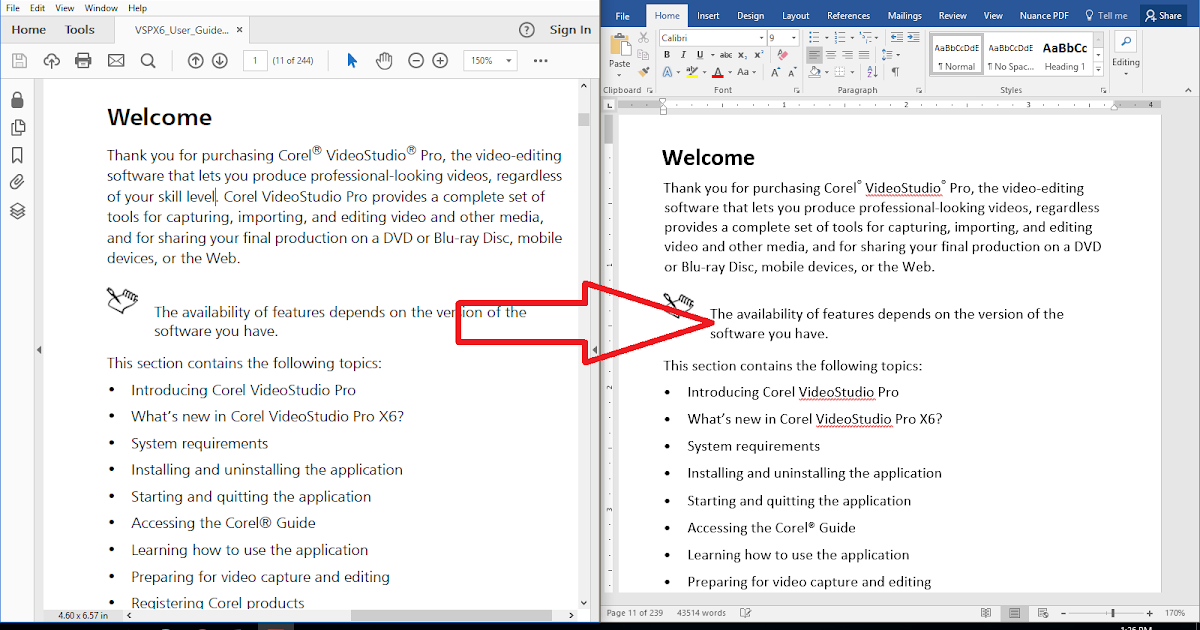1200x630 pixels.
Task: Toggle Strikethrough in Word Font group
Action: pyautogui.click(x=726, y=55)
